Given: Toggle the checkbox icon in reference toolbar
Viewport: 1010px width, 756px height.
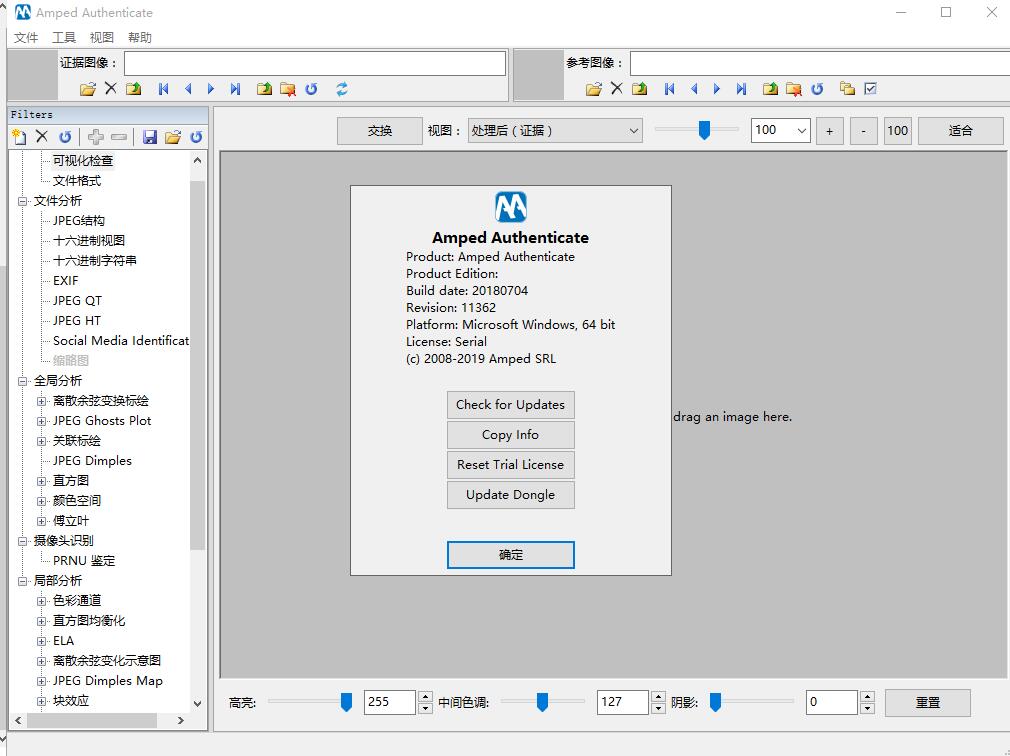Looking at the screenshot, I should pos(870,89).
